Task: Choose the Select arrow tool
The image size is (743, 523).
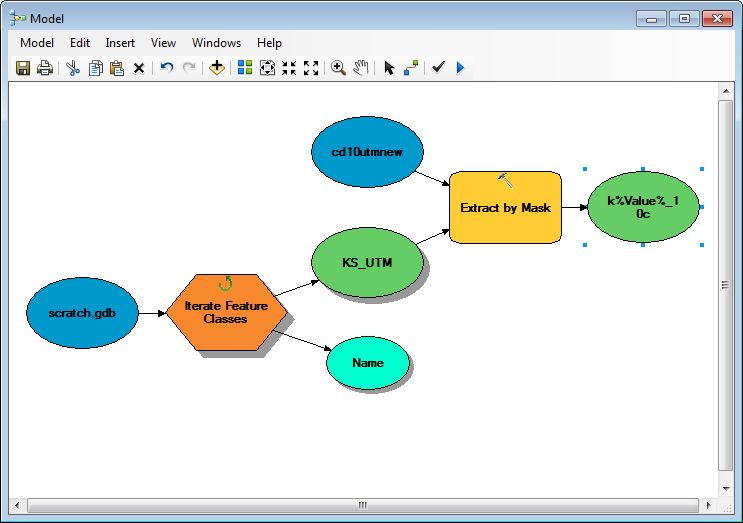Action: point(389,68)
